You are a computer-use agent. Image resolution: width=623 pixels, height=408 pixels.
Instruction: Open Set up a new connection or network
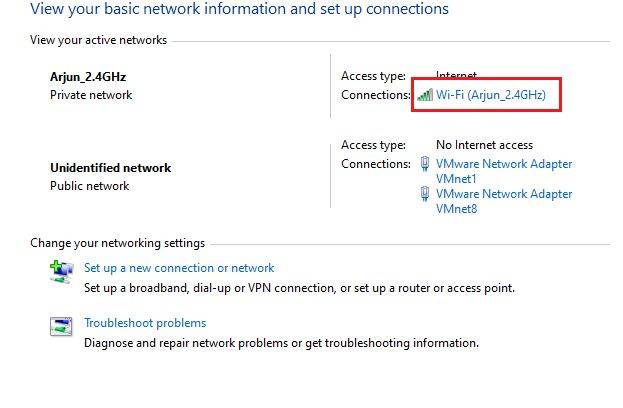[x=179, y=268]
